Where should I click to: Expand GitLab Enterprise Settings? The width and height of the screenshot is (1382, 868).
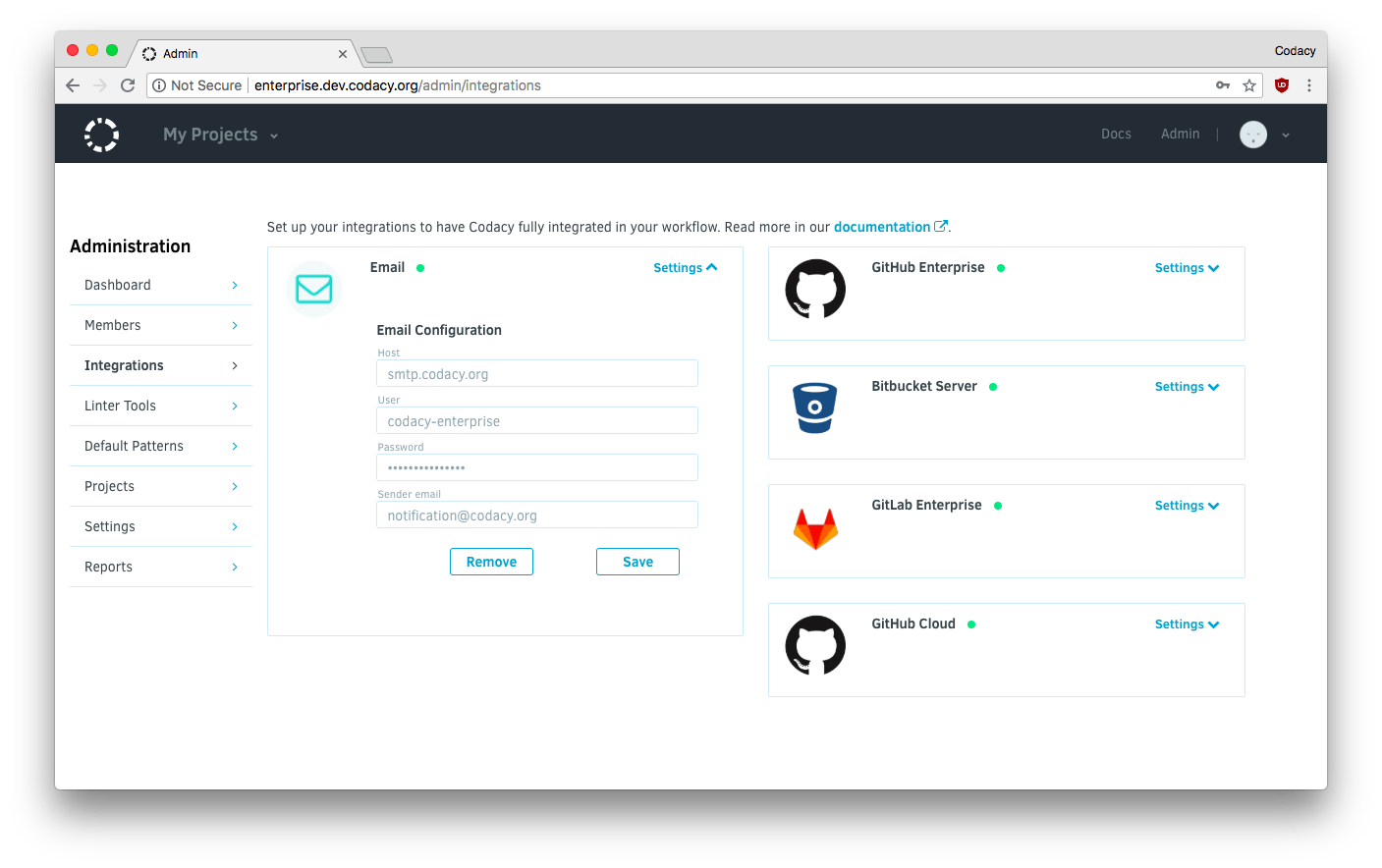[x=1187, y=506]
